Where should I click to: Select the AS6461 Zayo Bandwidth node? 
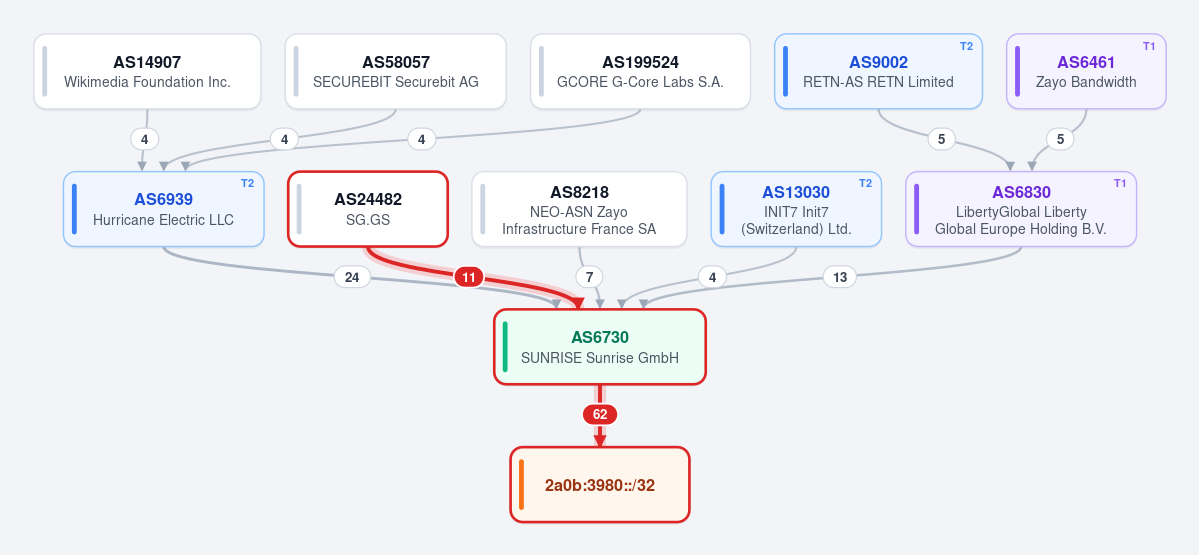coord(1086,71)
